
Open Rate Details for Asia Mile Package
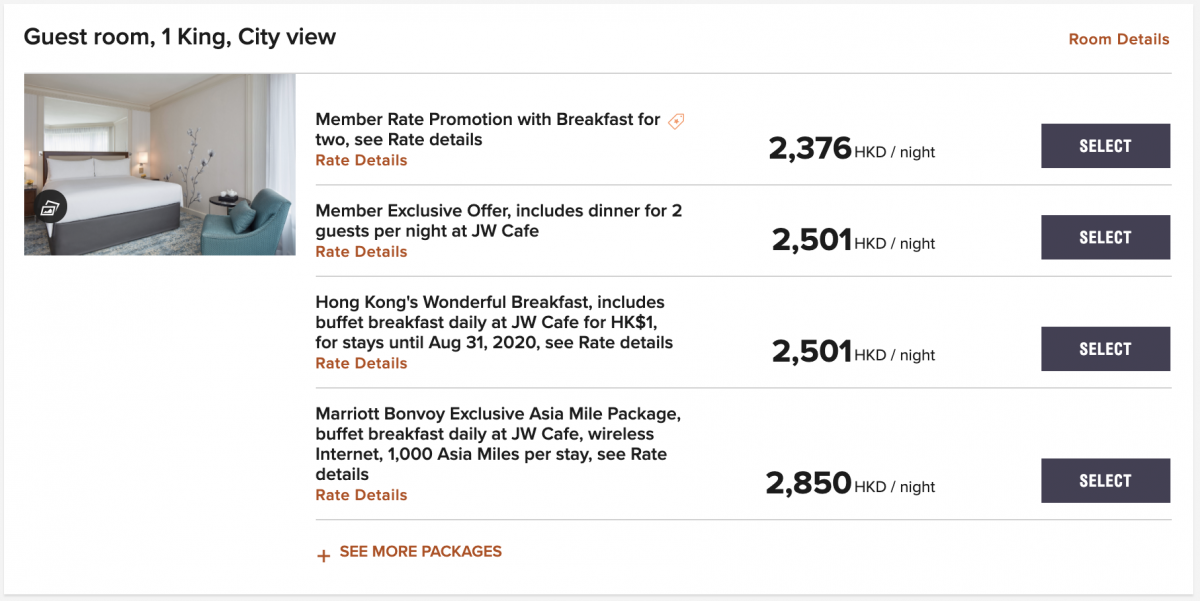361,495
